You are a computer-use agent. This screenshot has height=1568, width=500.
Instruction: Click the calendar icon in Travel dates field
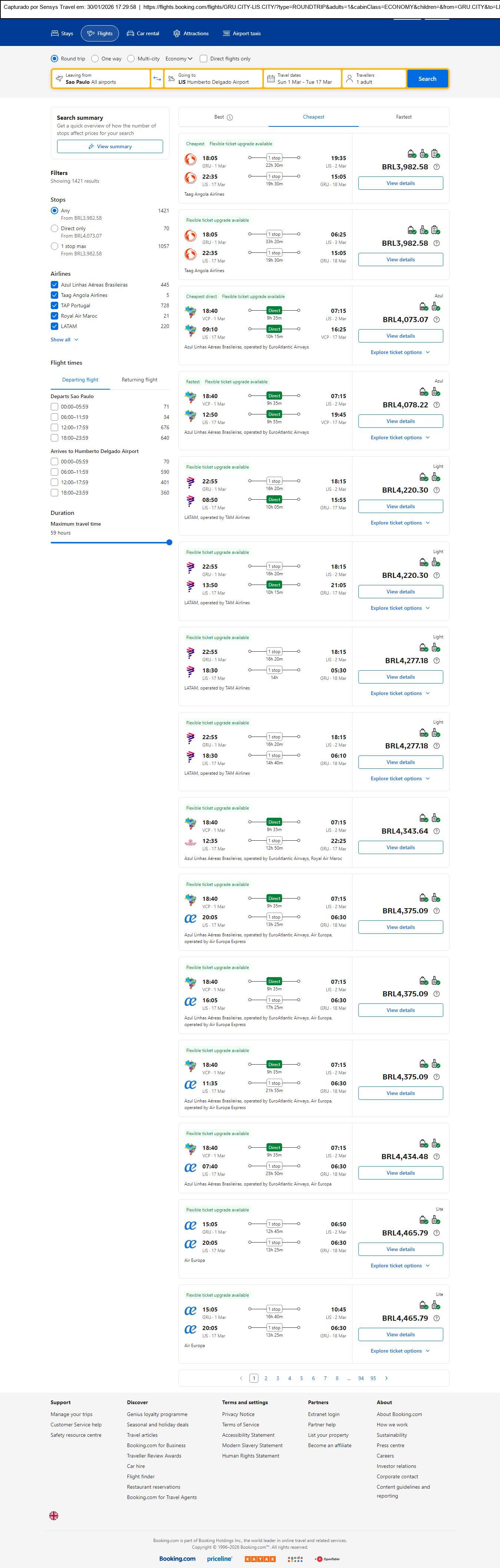(x=271, y=79)
